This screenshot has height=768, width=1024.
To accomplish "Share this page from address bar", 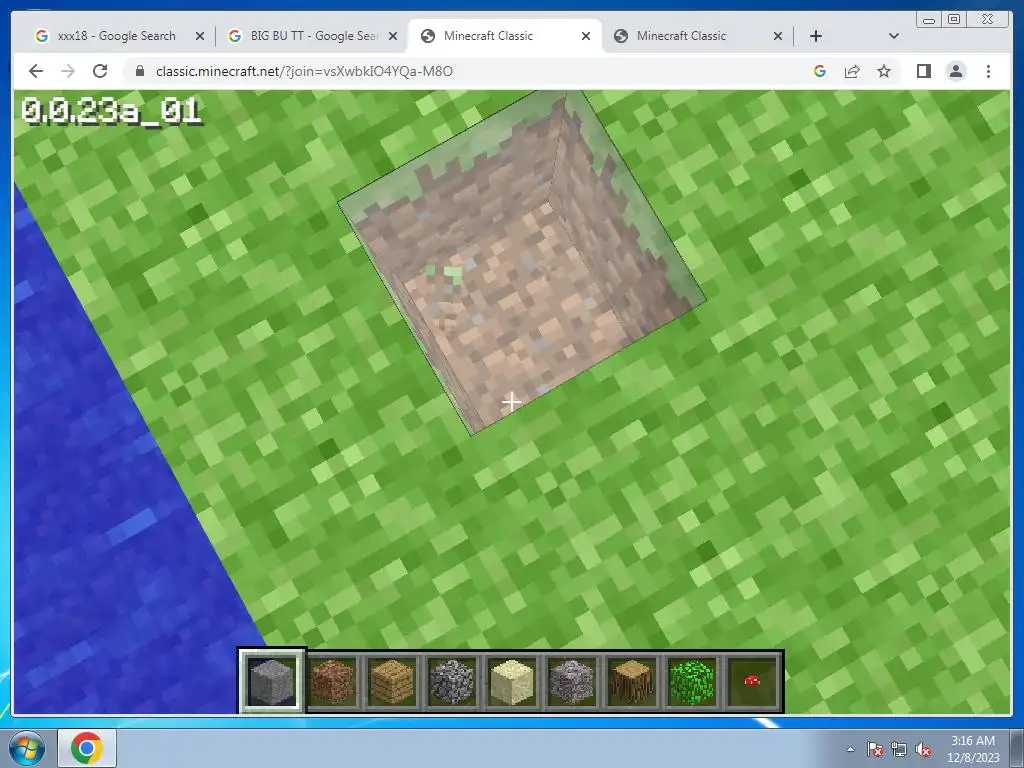I will (x=852, y=71).
